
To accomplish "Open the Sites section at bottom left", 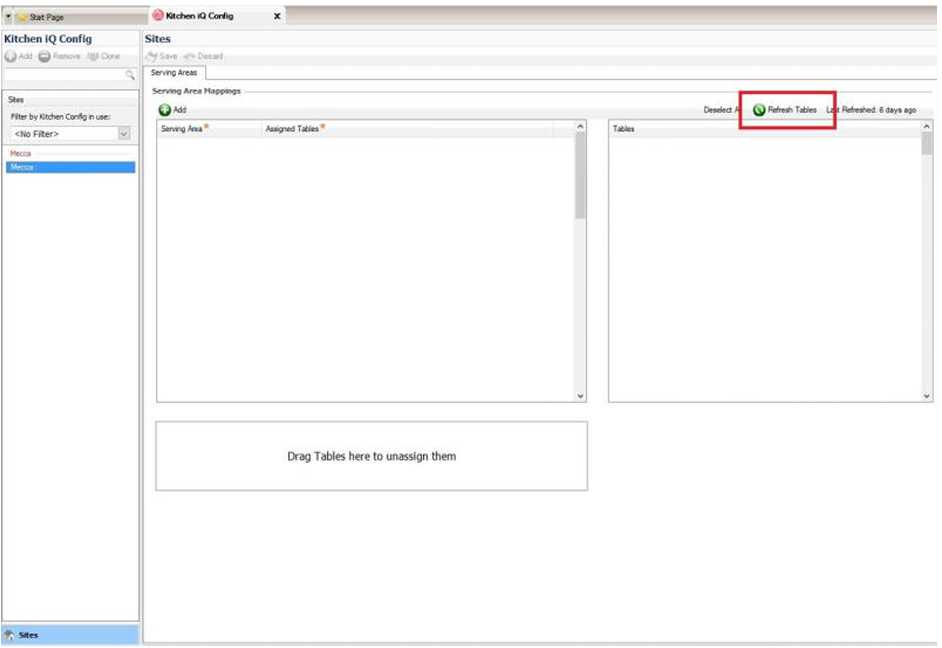I will 27,634.
